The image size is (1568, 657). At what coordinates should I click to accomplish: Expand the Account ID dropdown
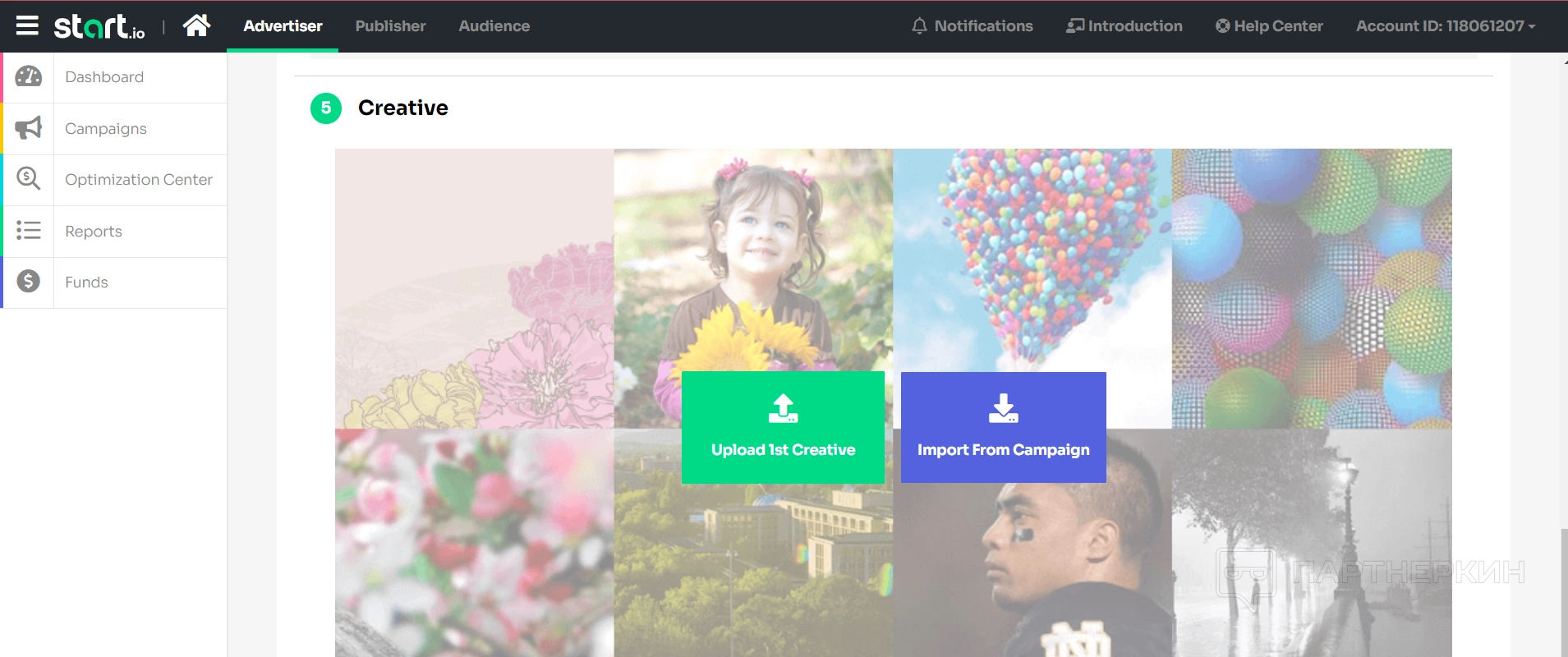pos(1446,26)
